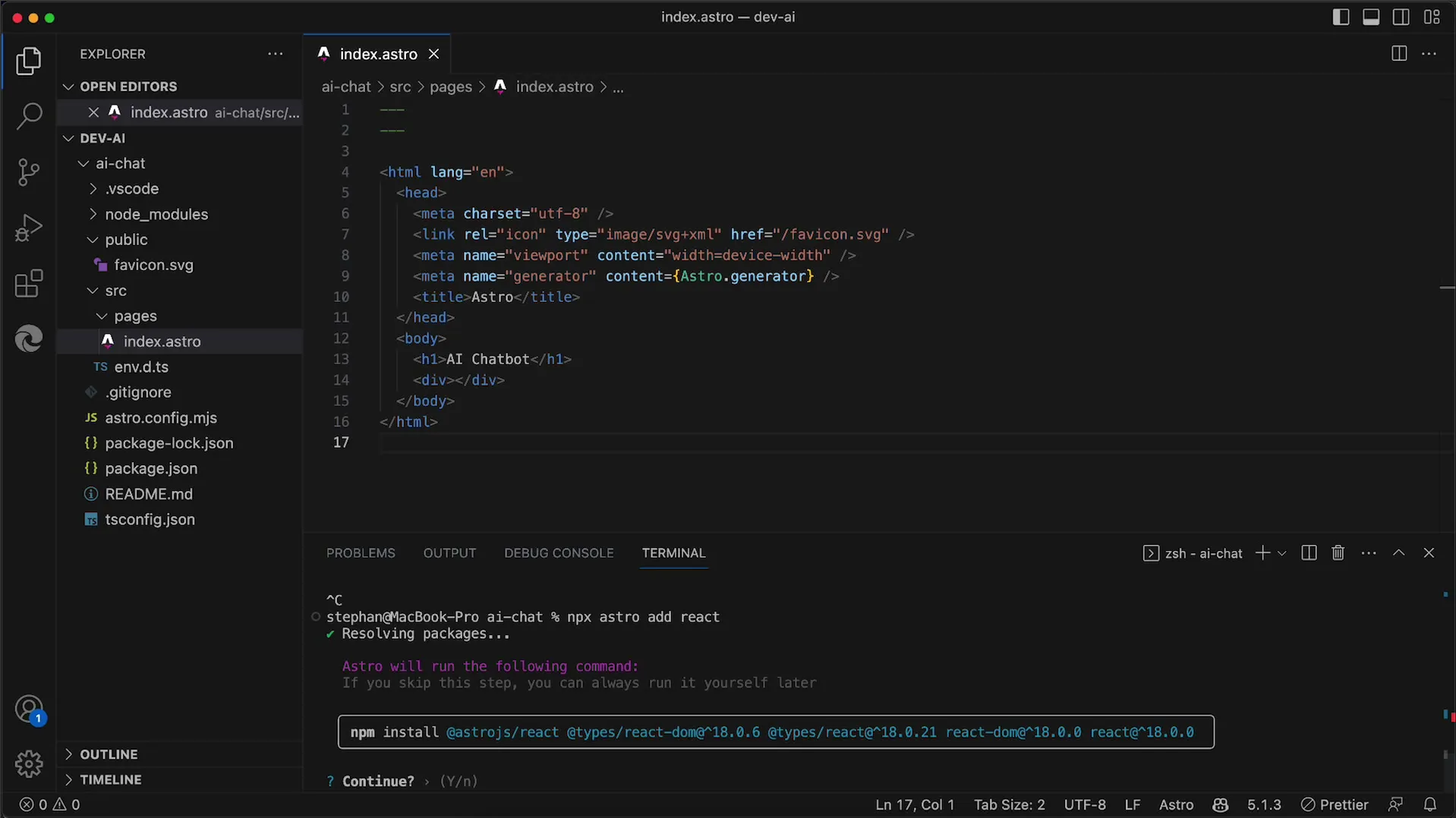The height and width of the screenshot is (818, 1456).
Task: Open the Edge browser tools icon in activity bar
Action: click(x=29, y=338)
